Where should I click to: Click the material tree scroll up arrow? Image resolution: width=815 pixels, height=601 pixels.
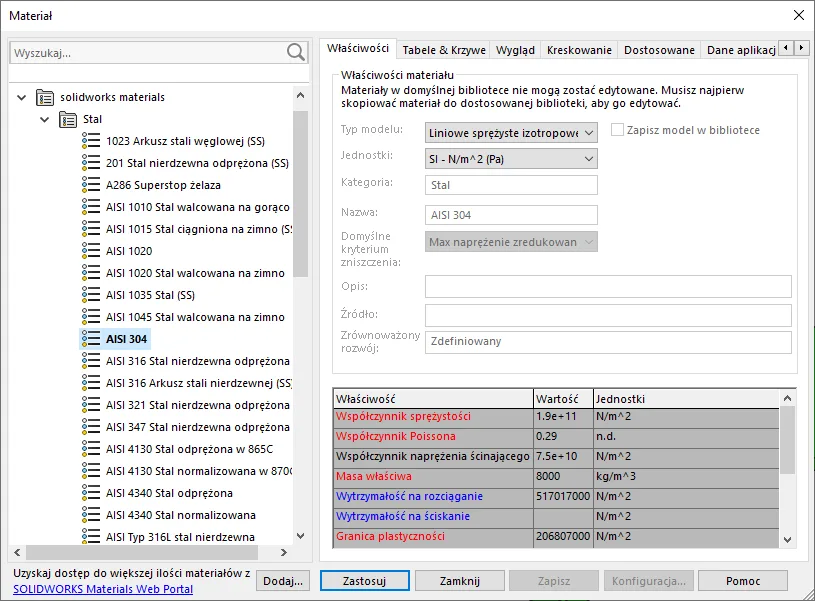click(300, 96)
